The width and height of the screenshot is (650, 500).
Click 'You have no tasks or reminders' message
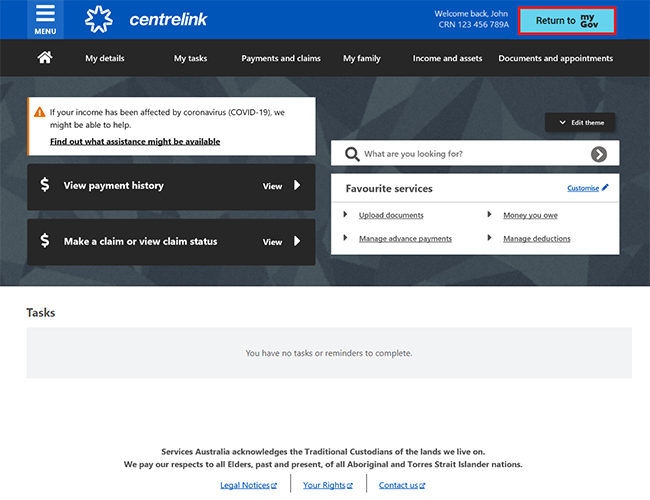329,353
